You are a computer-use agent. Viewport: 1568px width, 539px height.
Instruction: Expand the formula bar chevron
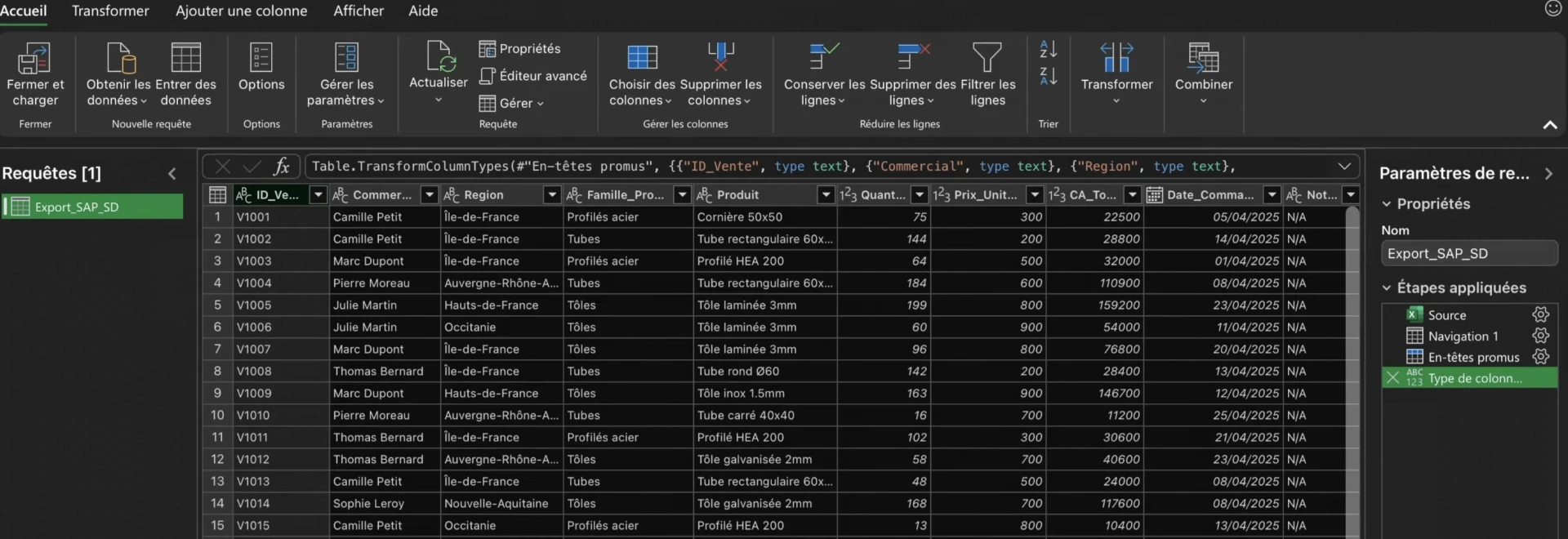point(1344,167)
